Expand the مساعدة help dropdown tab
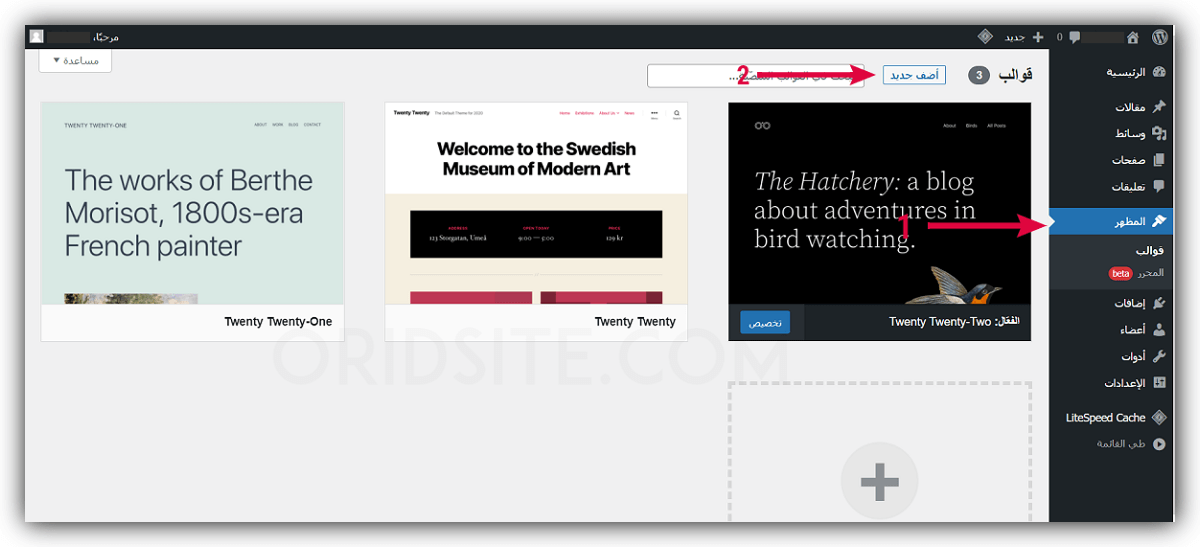Viewport: 1200px width, 547px height. [x=76, y=61]
